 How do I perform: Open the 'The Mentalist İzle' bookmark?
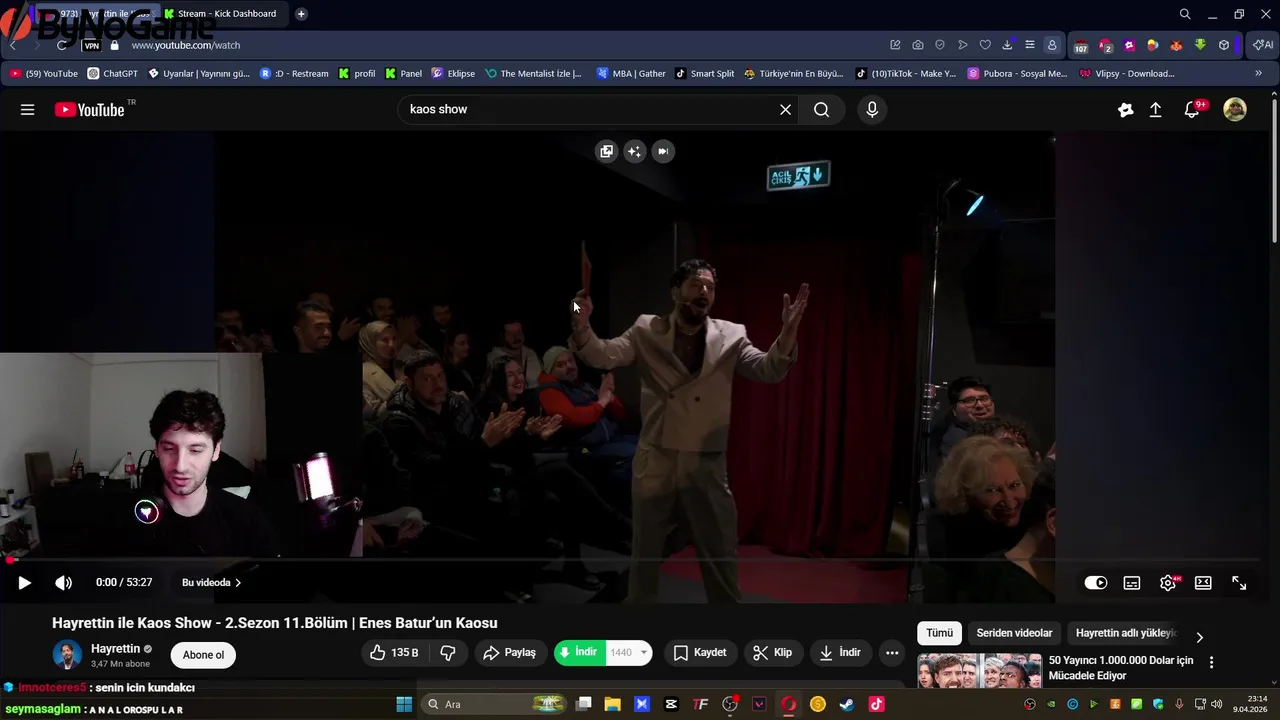[x=533, y=73]
